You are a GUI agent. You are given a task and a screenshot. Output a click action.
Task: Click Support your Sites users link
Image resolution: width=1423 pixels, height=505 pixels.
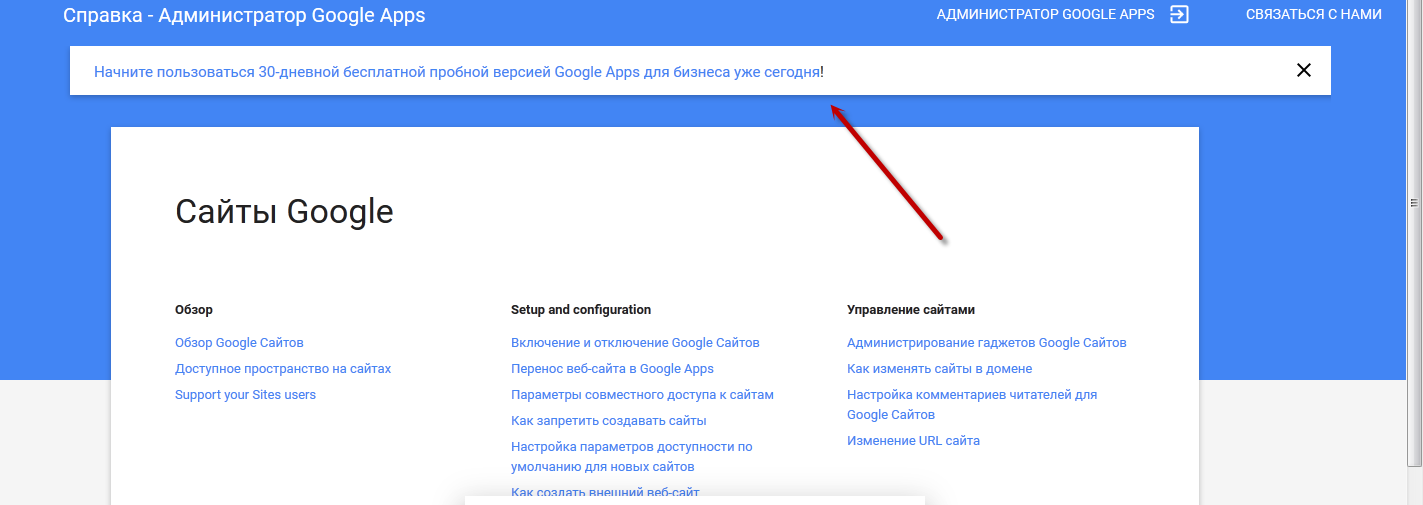click(245, 395)
